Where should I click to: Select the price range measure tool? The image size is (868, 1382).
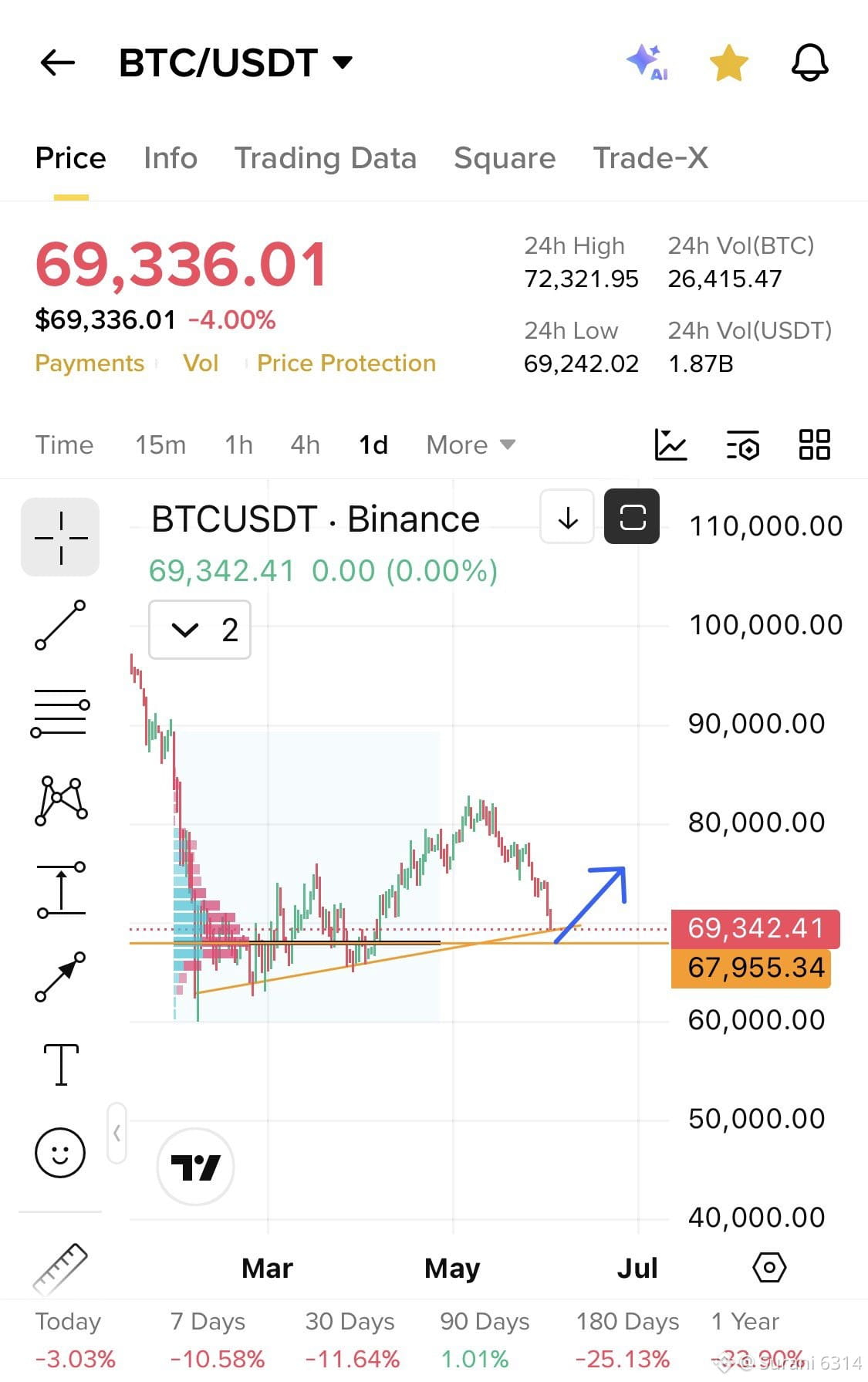point(61,890)
